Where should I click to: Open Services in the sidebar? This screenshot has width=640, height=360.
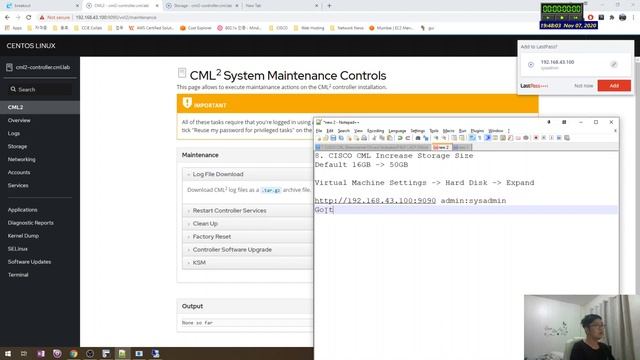pyautogui.click(x=18, y=186)
